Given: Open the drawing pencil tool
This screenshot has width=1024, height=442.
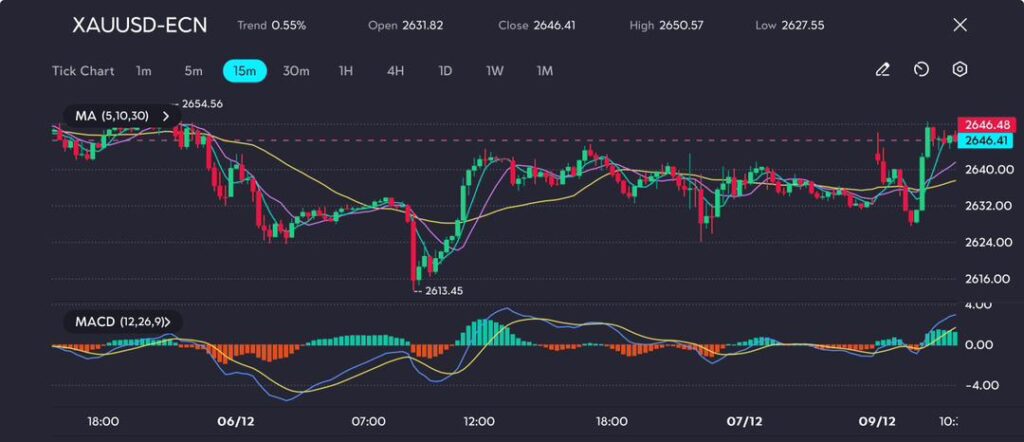Looking at the screenshot, I should click(882, 70).
